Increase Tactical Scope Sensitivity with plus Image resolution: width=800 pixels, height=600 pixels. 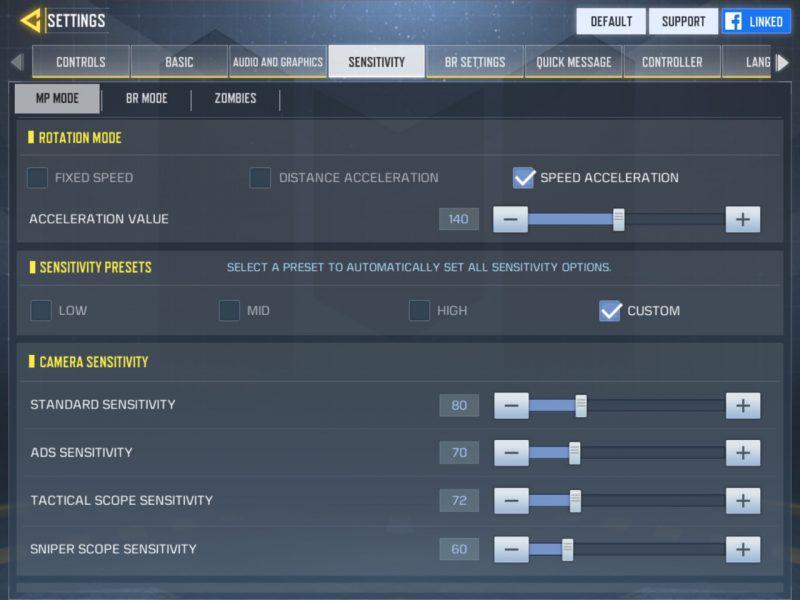743,501
